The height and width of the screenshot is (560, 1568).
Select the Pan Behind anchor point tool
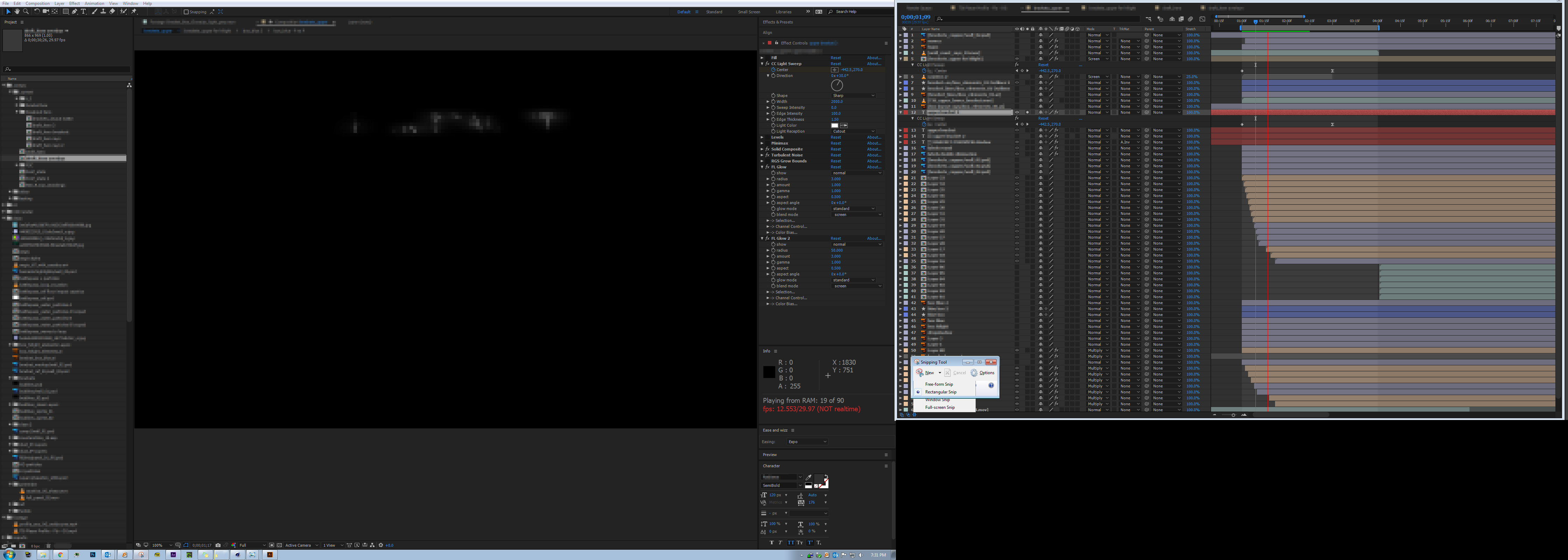(55, 12)
